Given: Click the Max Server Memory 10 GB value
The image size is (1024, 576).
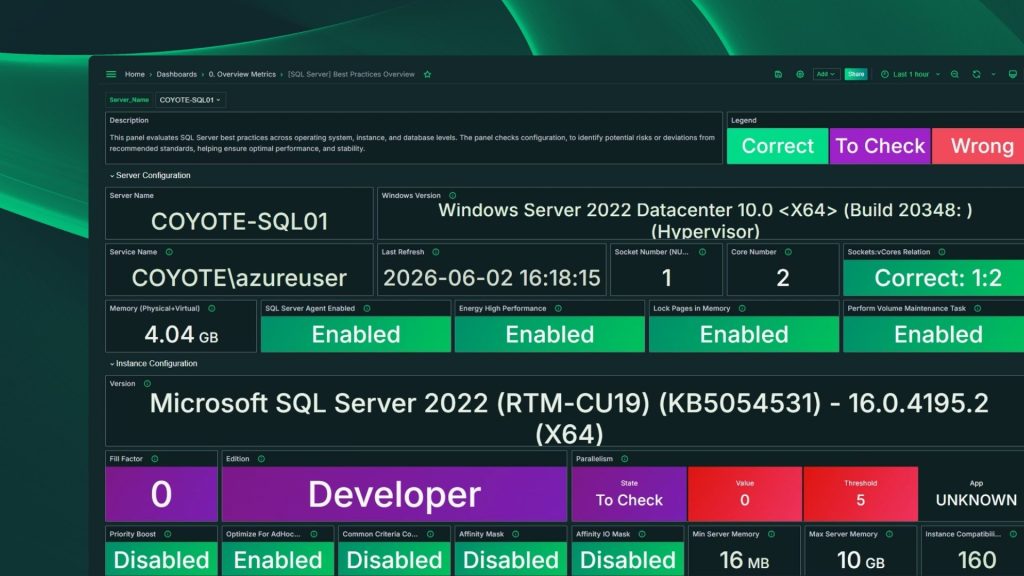Looking at the screenshot, I should pos(860,560).
